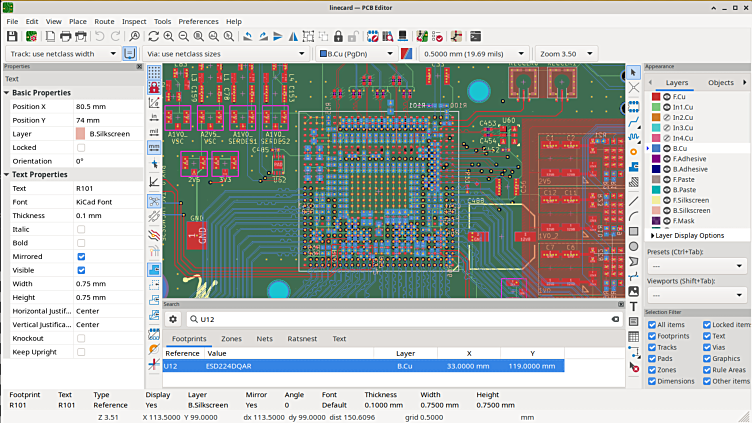752x423 pixels.
Task: Toggle Footprints in the Selection Filter
Action: pos(653,336)
